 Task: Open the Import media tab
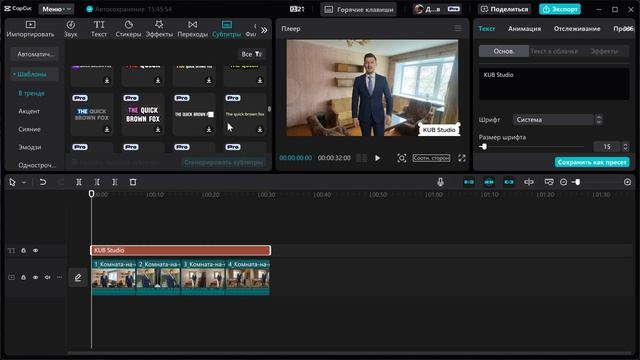pyautogui.click(x=30, y=29)
